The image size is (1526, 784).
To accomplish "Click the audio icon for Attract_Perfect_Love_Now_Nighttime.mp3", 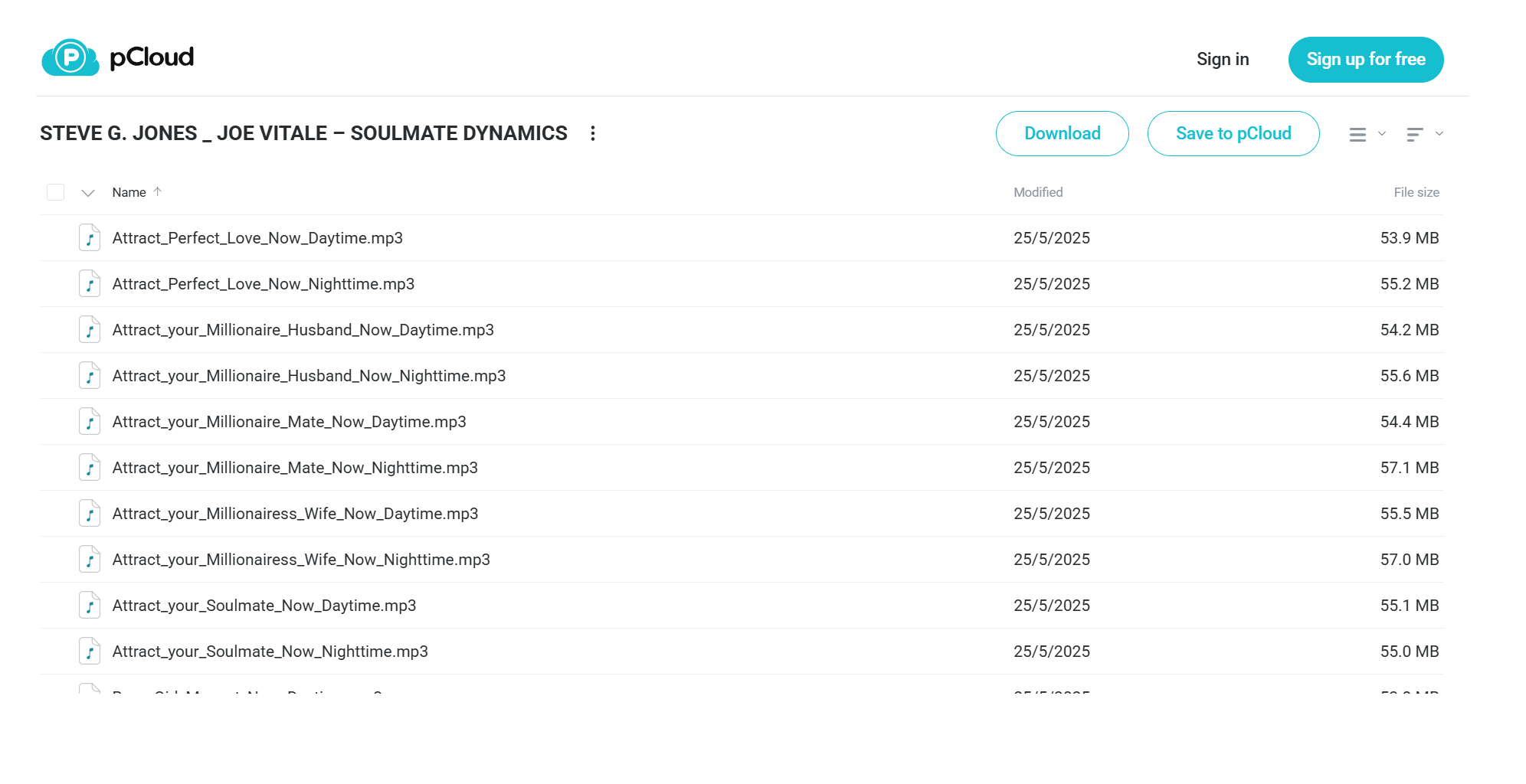I will pos(90,284).
